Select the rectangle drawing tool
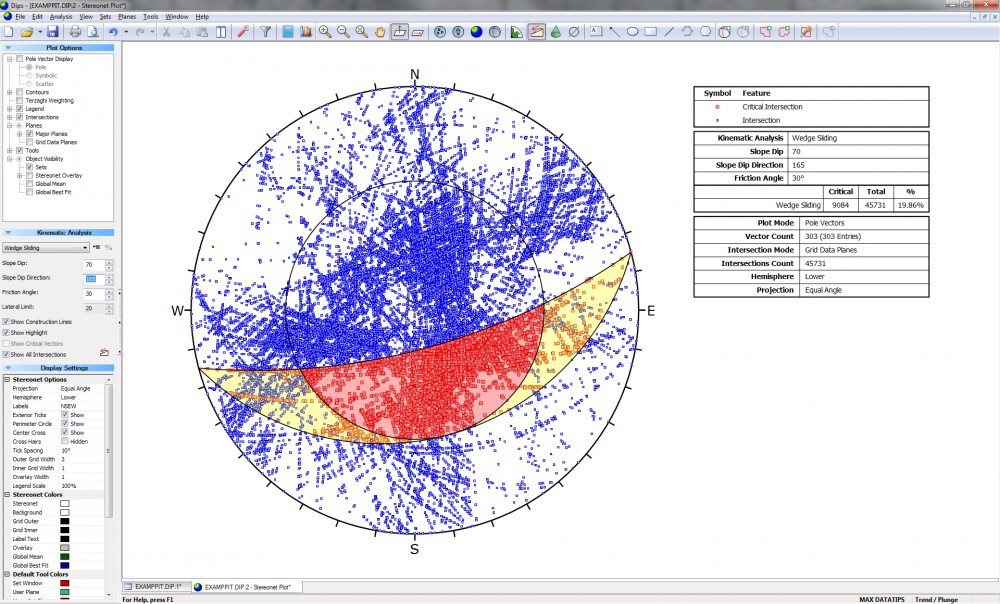Image resolution: width=1000 pixels, height=604 pixels. pos(651,31)
